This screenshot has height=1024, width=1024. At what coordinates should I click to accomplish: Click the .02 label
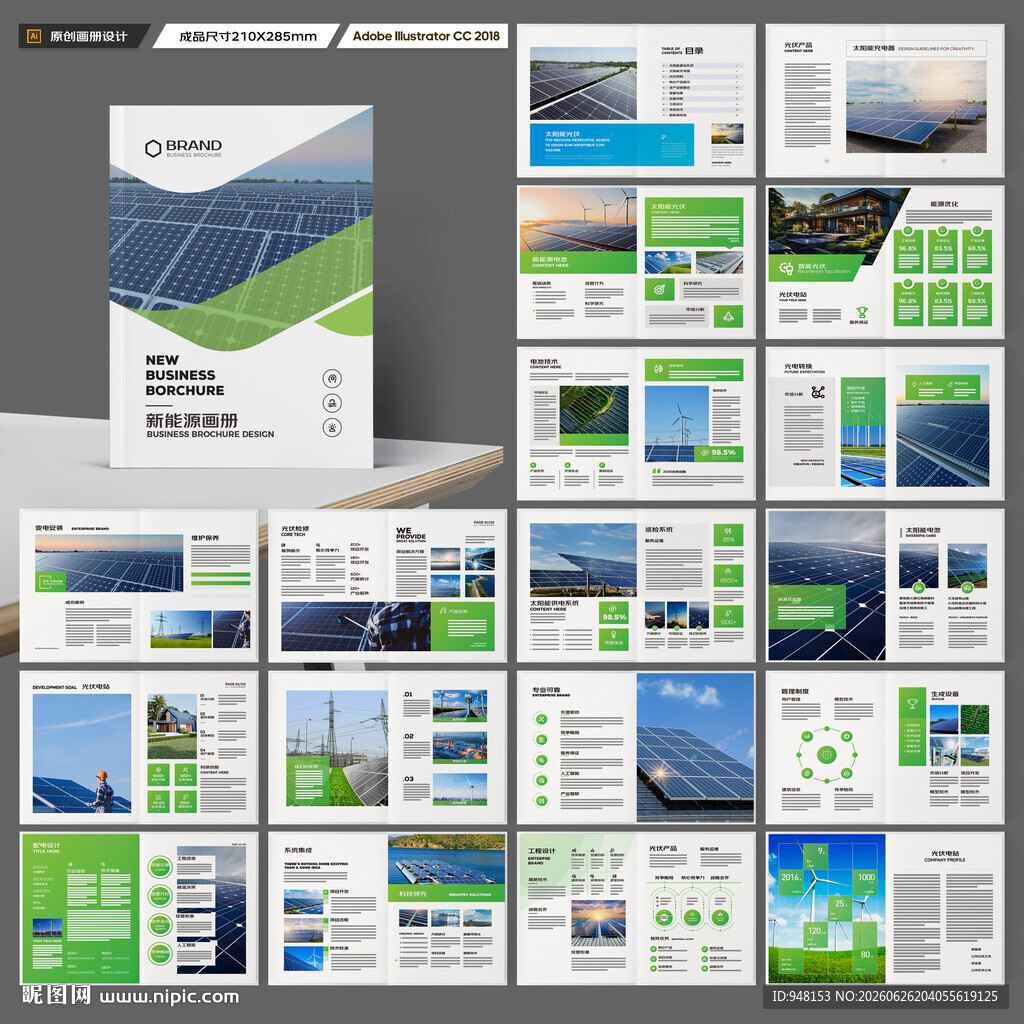[x=408, y=736]
